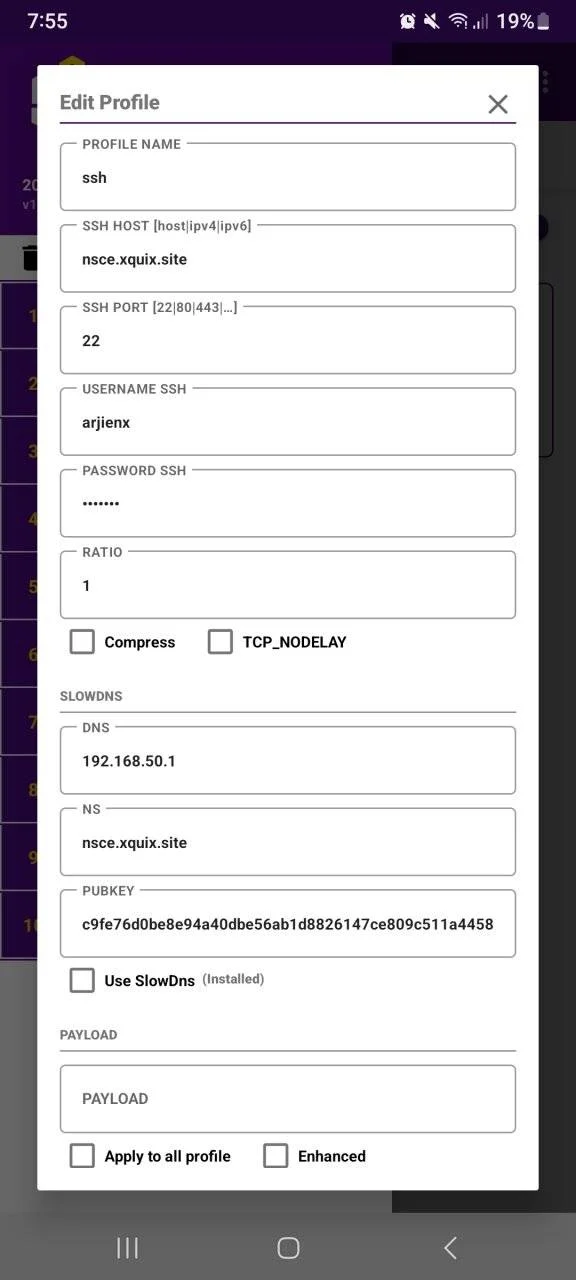Select the SSH Port field showing 22

click(288, 340)
